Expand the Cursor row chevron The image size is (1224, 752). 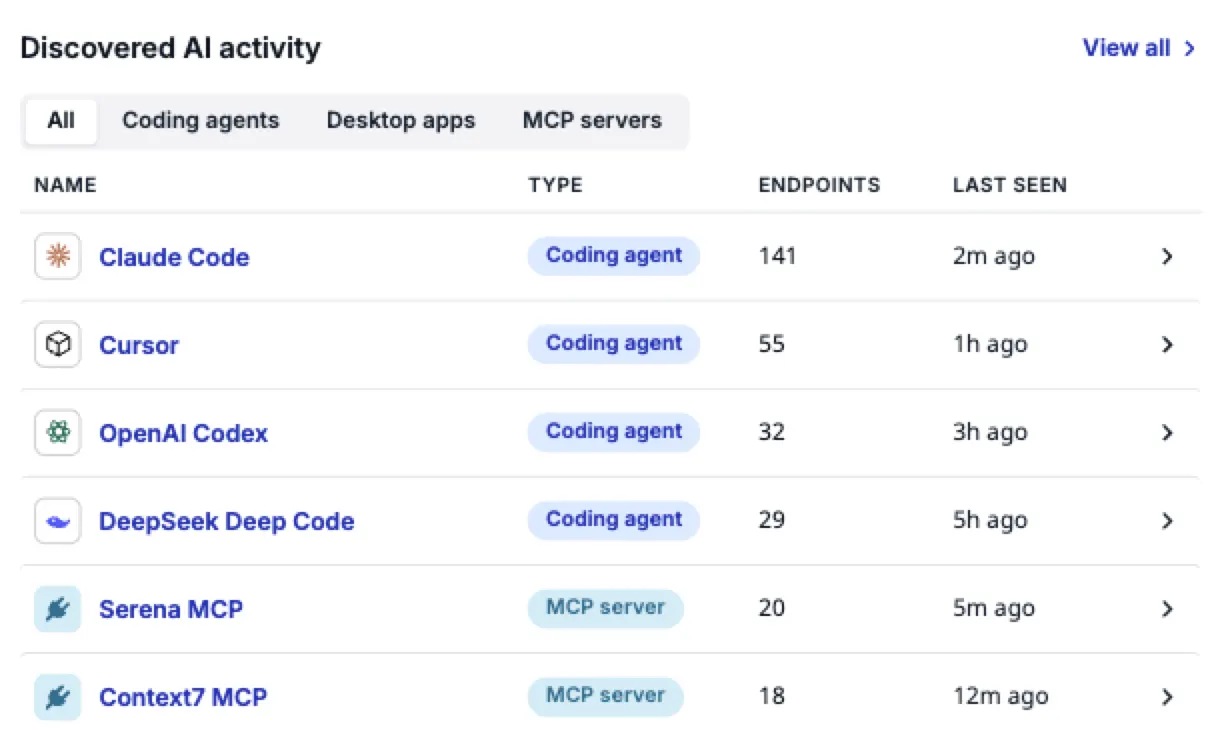click(x=1167, y=345)
